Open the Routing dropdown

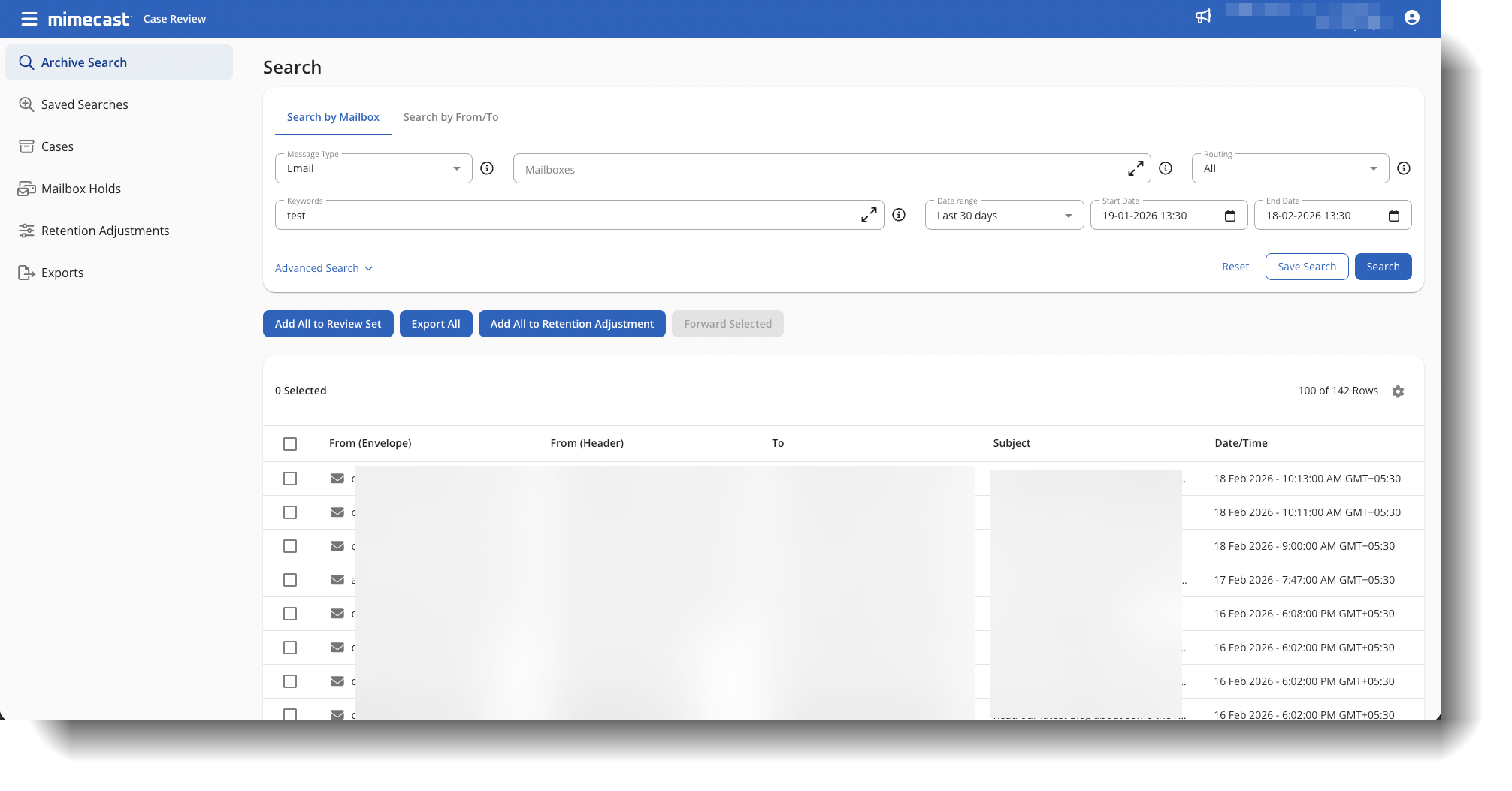click(1290, 168)
